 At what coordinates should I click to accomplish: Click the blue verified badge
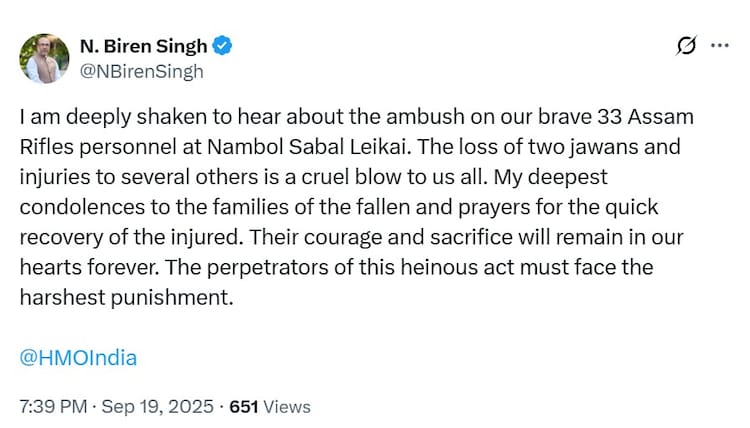(x=226, y=46)
